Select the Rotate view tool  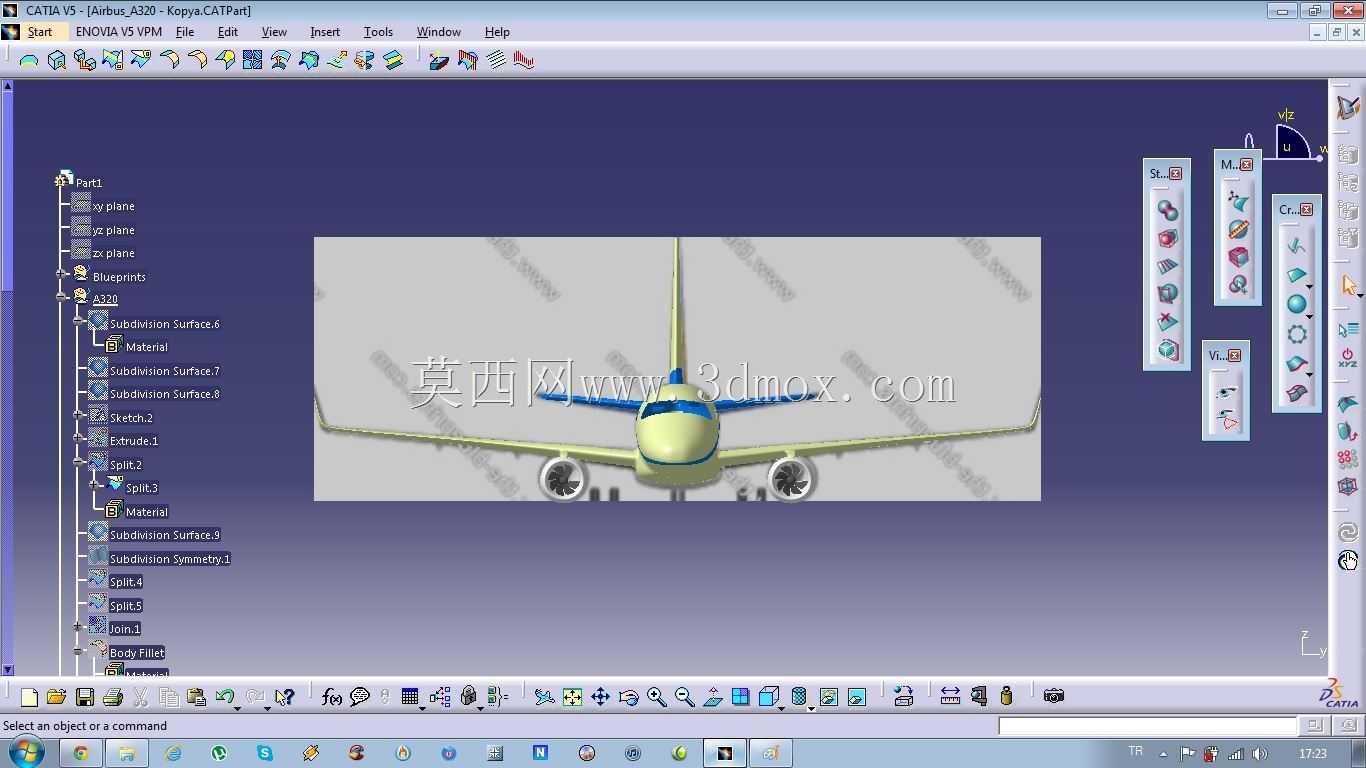(628, 697)
